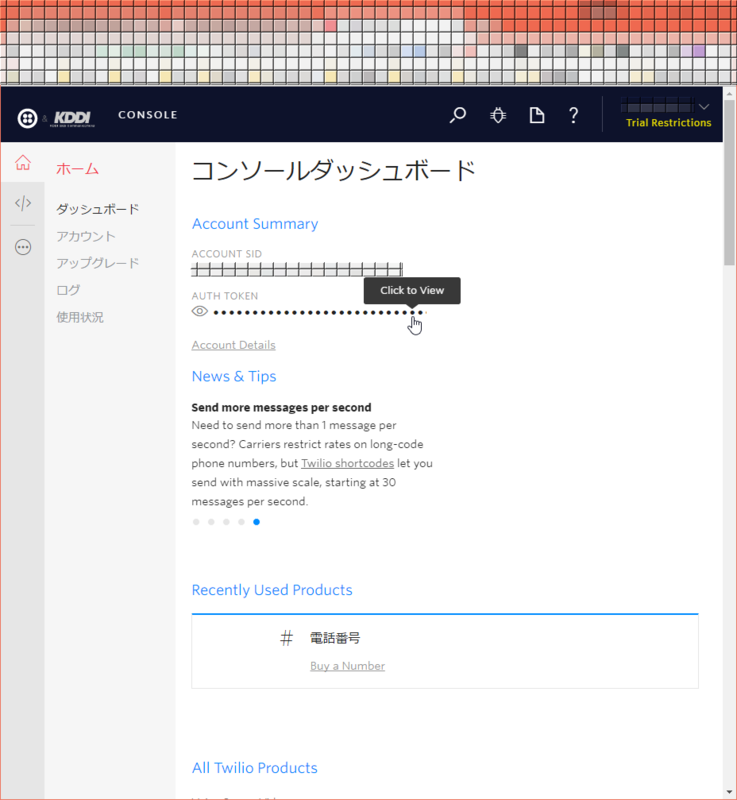The width and height of the screenshot is (737, 800).
Task: Open the code brackets sidebar icon
Action: click(x=23, y=203)
